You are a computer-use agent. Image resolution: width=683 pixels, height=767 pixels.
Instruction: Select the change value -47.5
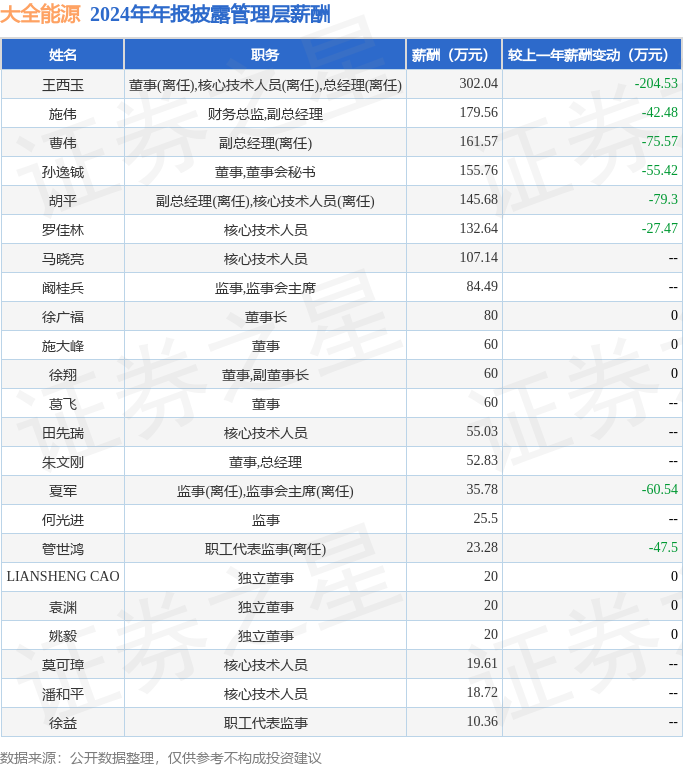(663, 547)
